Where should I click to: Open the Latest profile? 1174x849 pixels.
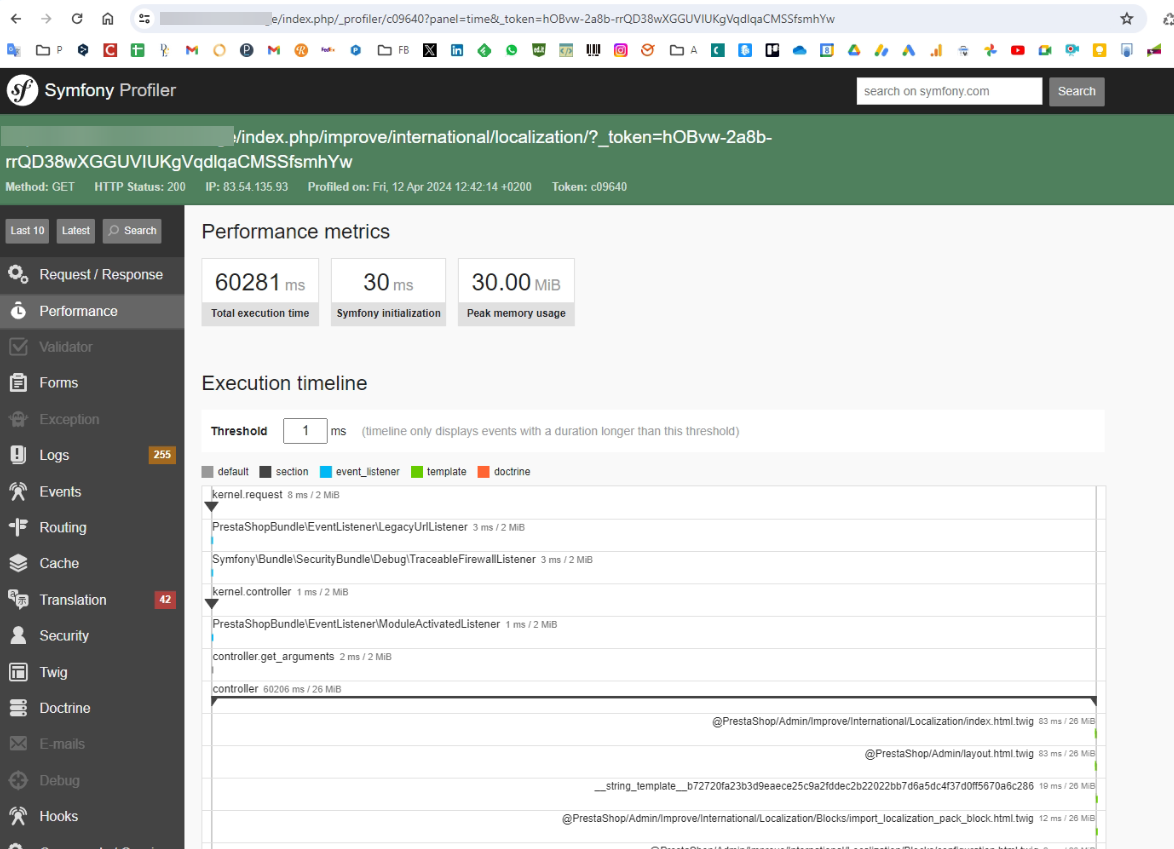(76, 231)
